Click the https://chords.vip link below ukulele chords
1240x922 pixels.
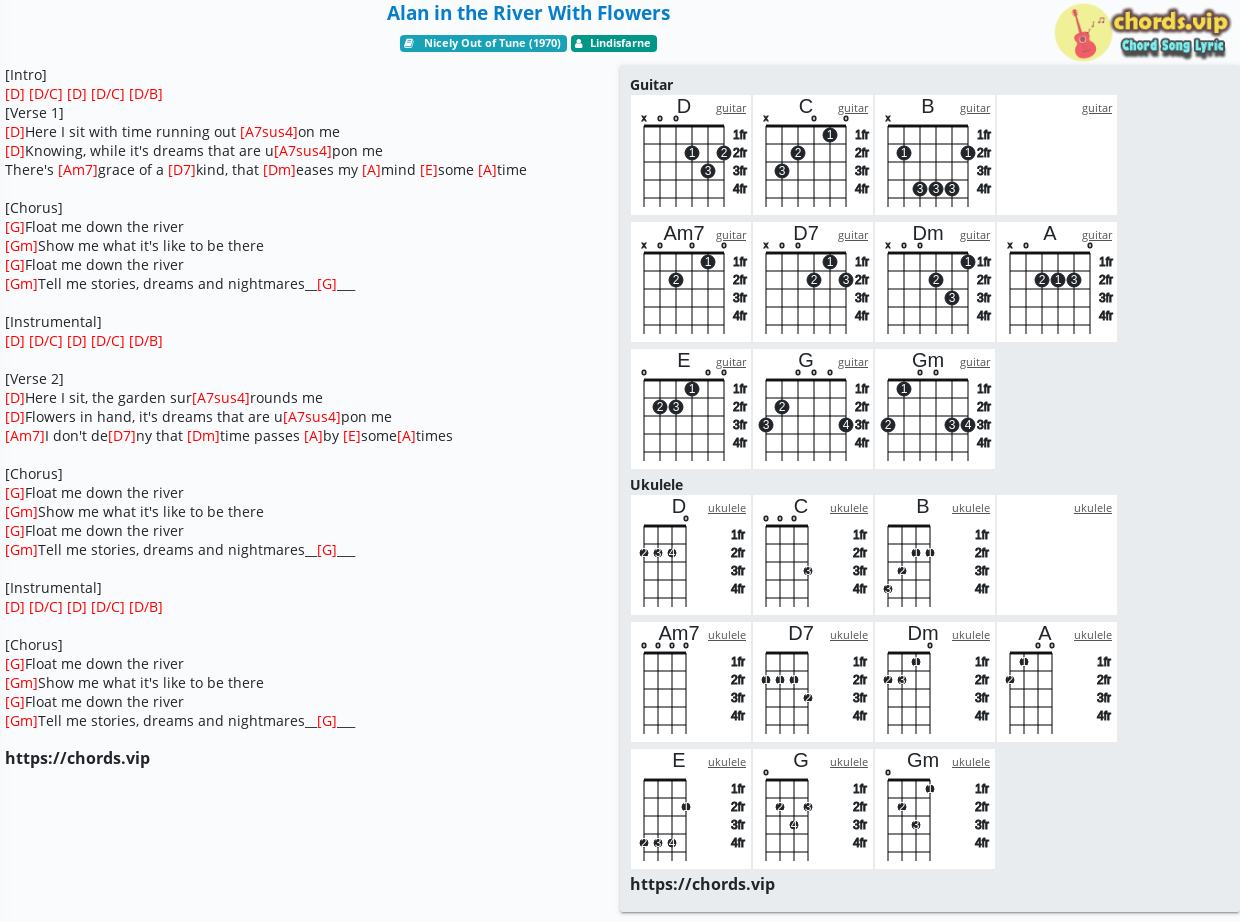point(702,884)
